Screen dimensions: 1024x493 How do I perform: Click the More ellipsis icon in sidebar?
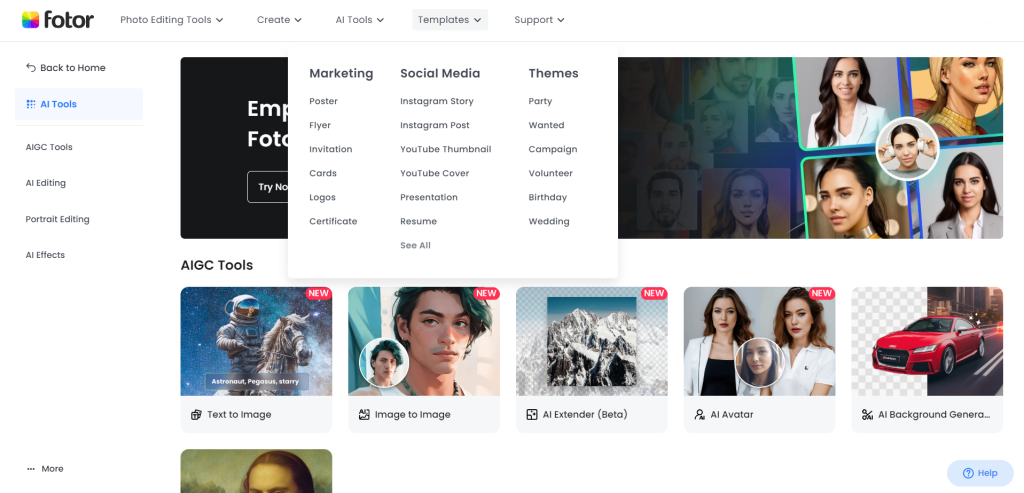[x=31, y=469]
